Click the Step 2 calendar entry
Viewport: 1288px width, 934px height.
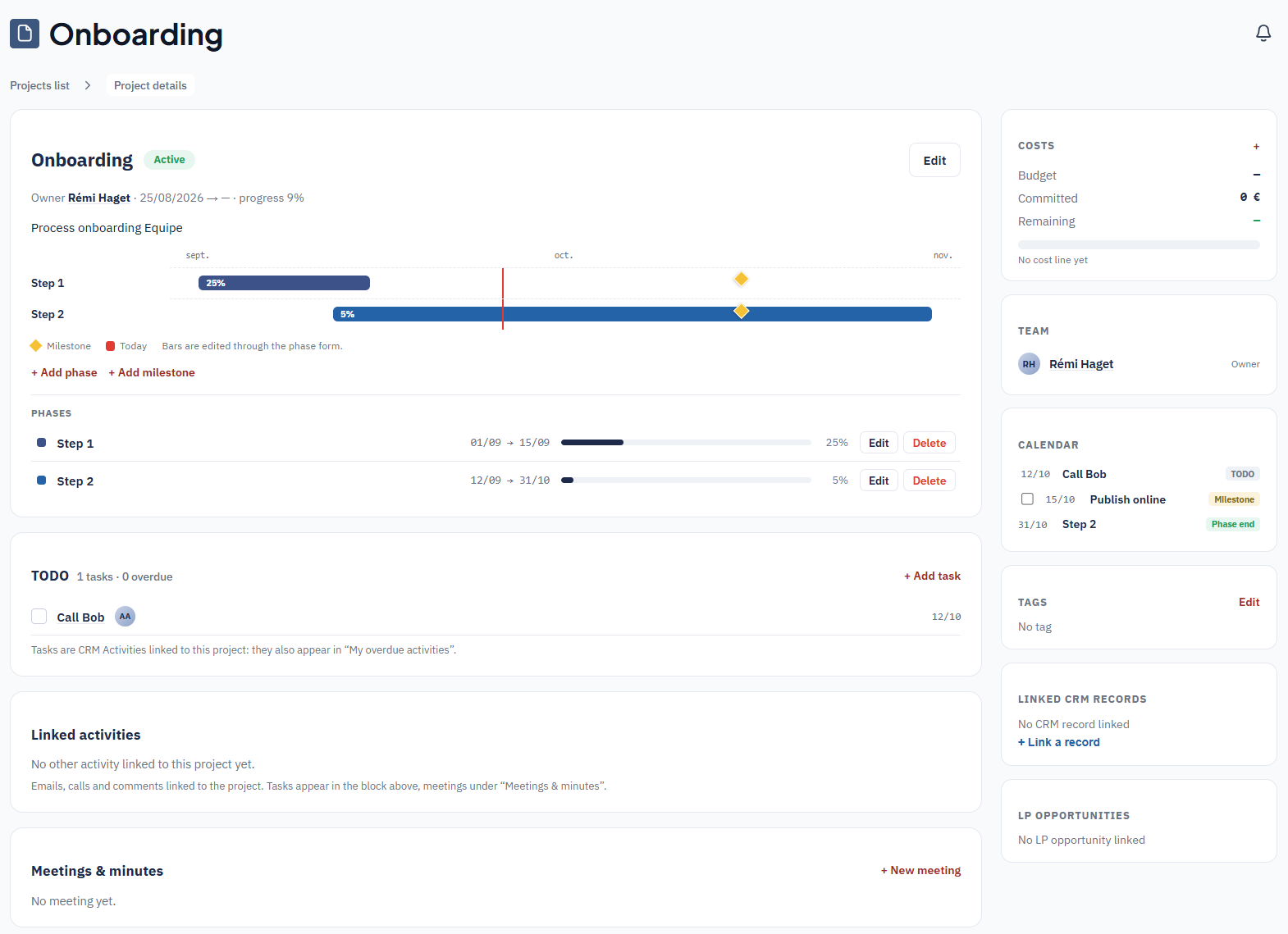1079,524
